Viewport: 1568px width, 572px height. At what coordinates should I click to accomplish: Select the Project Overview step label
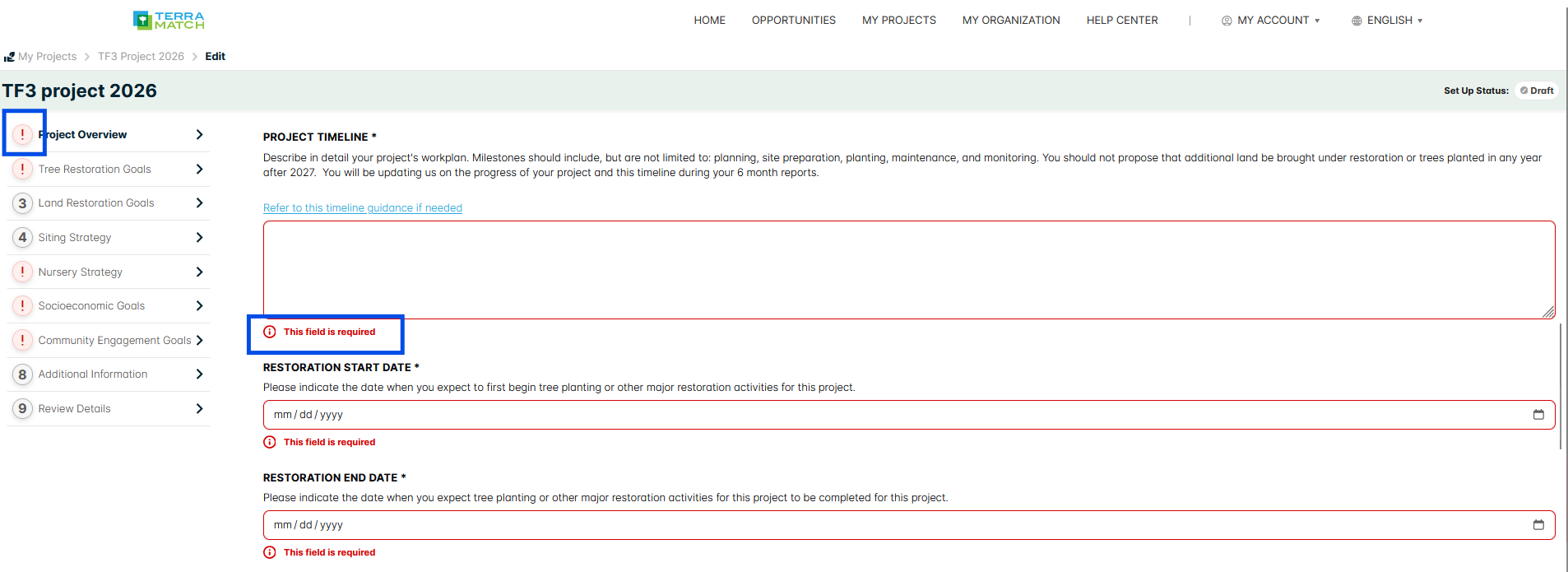(82, 134)
